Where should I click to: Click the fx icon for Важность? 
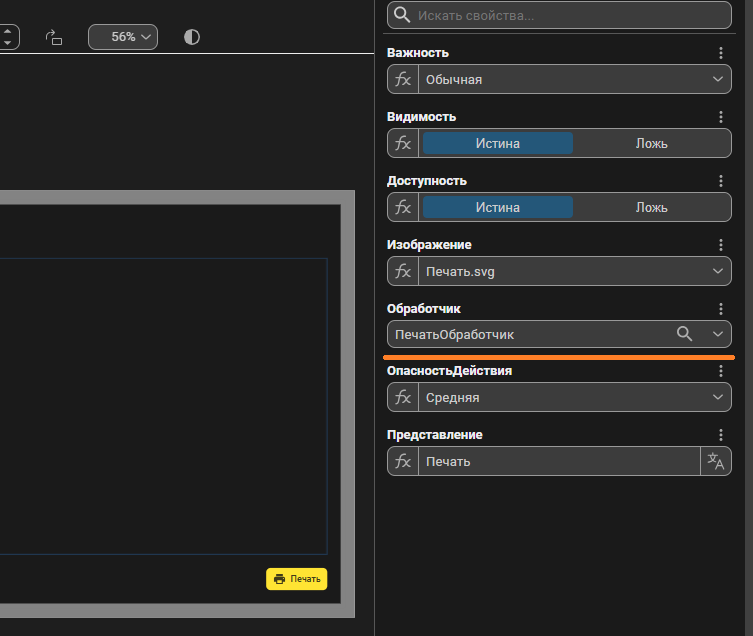click(x=403, y=79)
